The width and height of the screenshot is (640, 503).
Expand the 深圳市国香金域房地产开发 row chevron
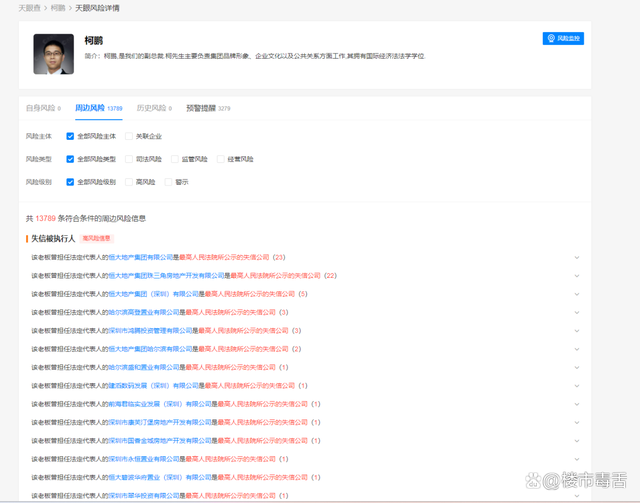577,441
